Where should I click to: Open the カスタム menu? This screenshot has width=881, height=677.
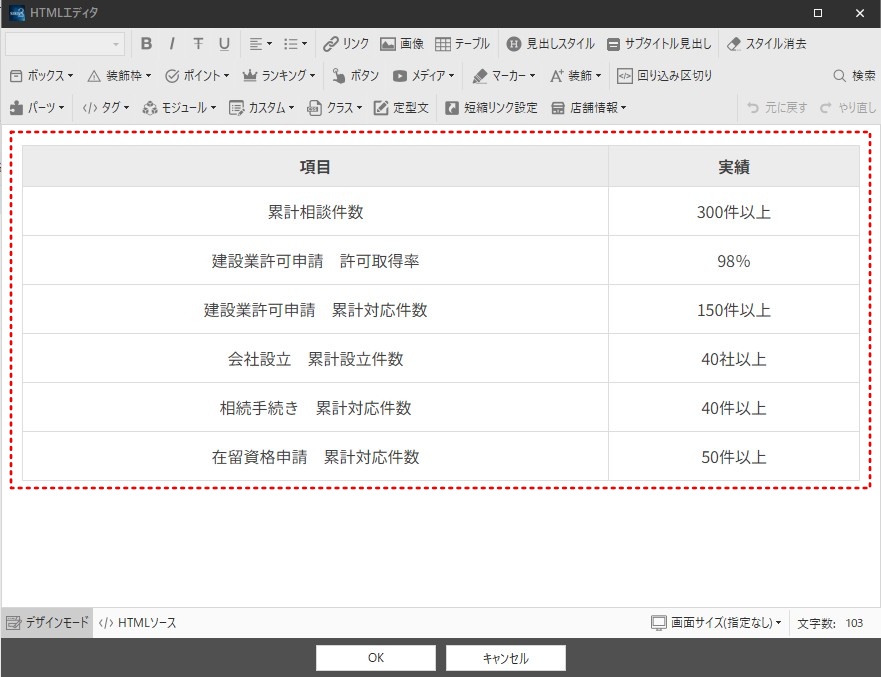[x=261, y=107]
